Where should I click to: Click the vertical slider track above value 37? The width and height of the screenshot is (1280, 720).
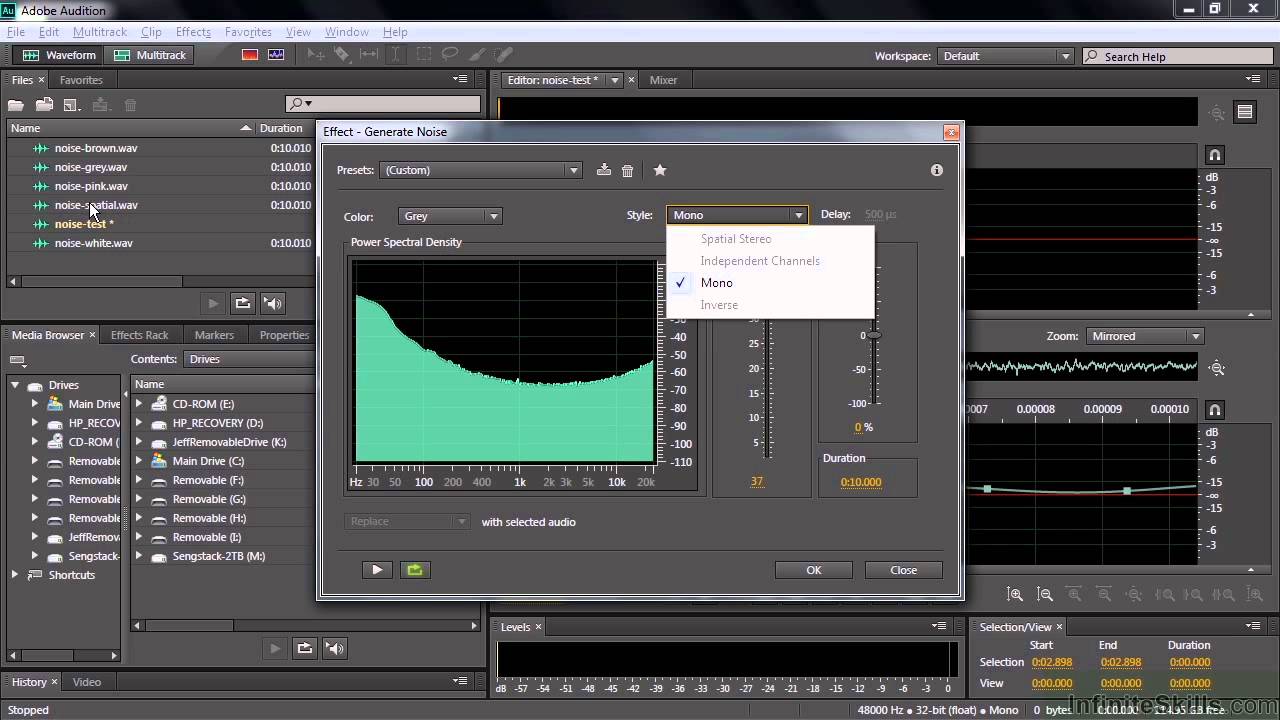767,390
